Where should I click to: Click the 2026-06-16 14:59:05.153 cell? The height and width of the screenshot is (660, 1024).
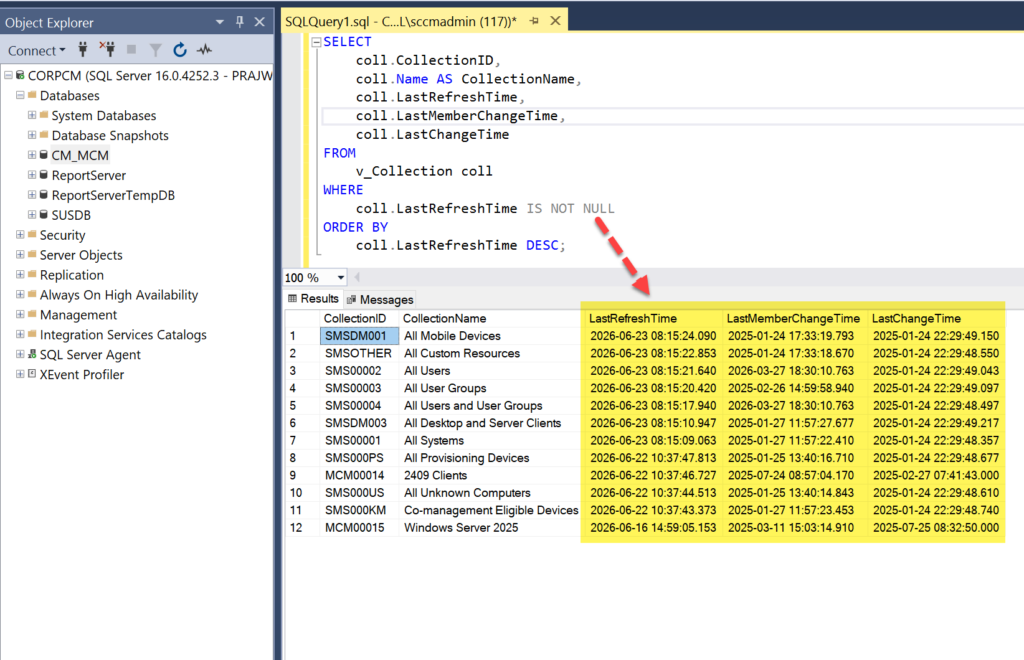coord(653,527)
